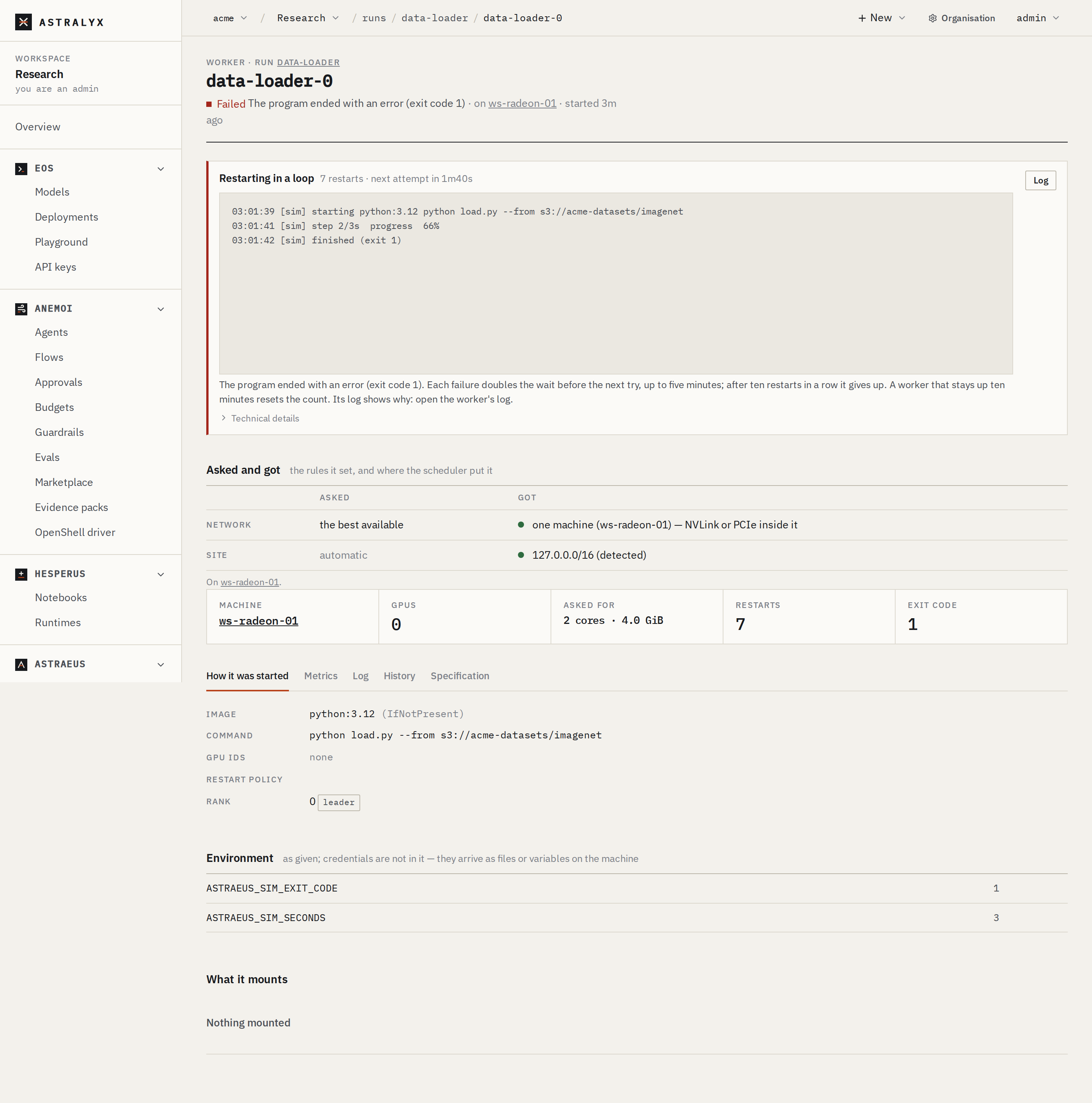Open Overview in the sidebar
The width and height of the screenshot is (1092, 1103).
38,127
